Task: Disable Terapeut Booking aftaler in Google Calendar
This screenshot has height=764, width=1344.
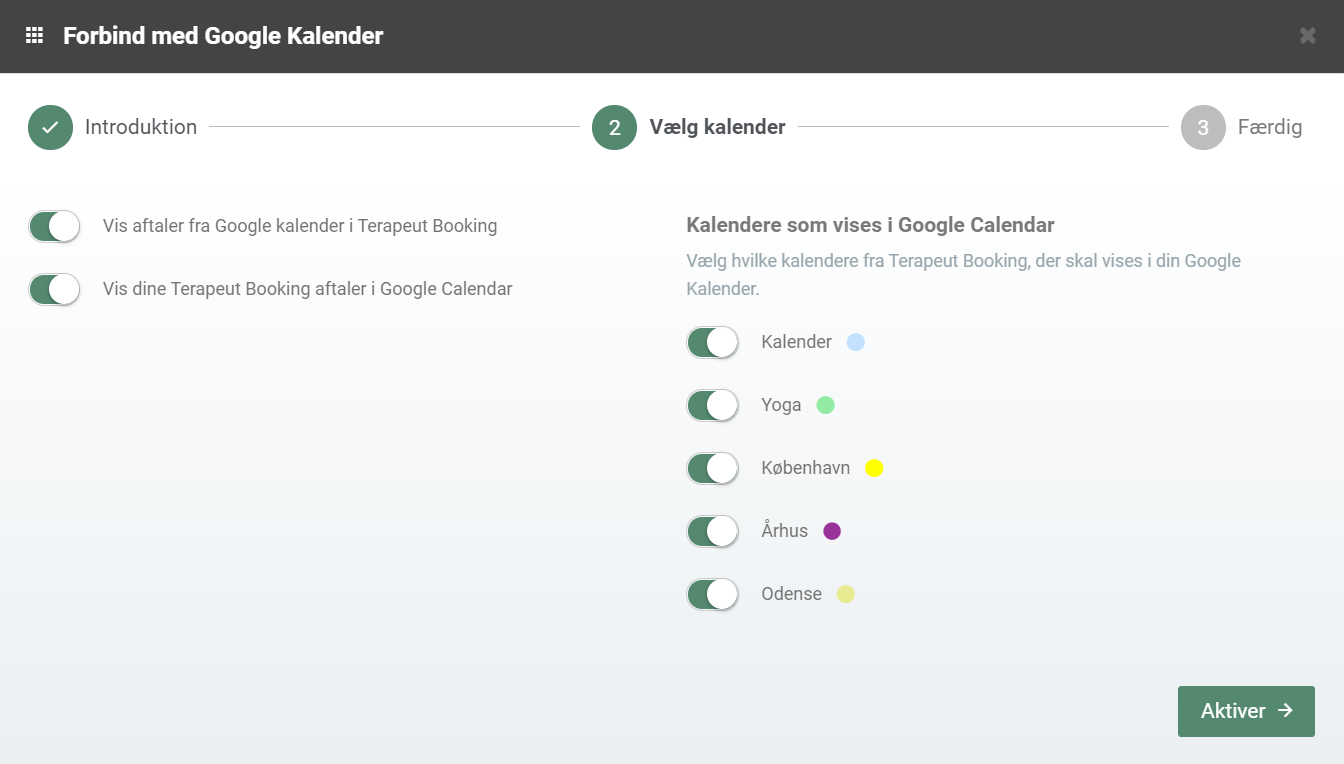Action: point(54,289)
